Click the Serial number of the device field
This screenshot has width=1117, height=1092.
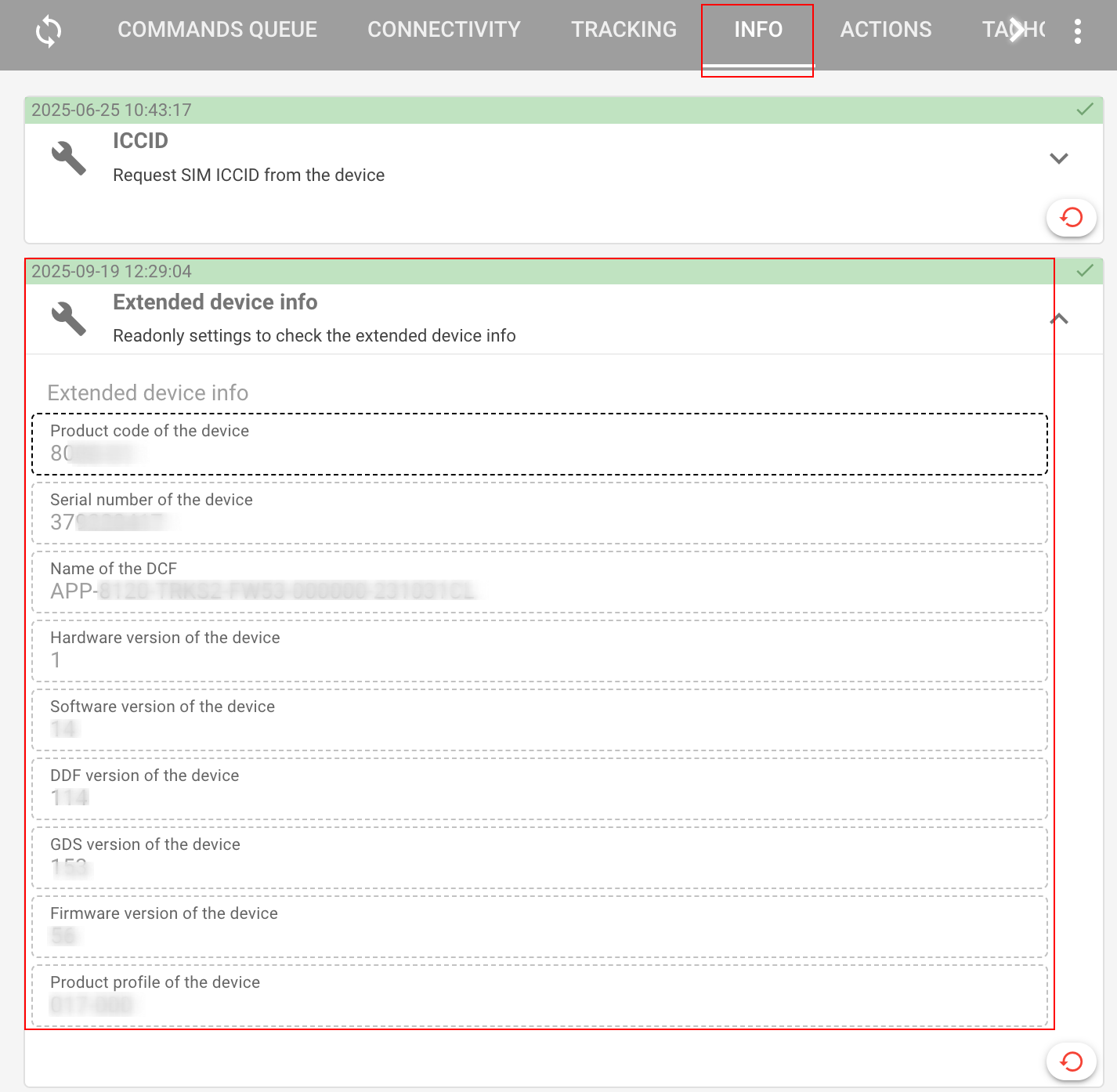tap(539, 513)
